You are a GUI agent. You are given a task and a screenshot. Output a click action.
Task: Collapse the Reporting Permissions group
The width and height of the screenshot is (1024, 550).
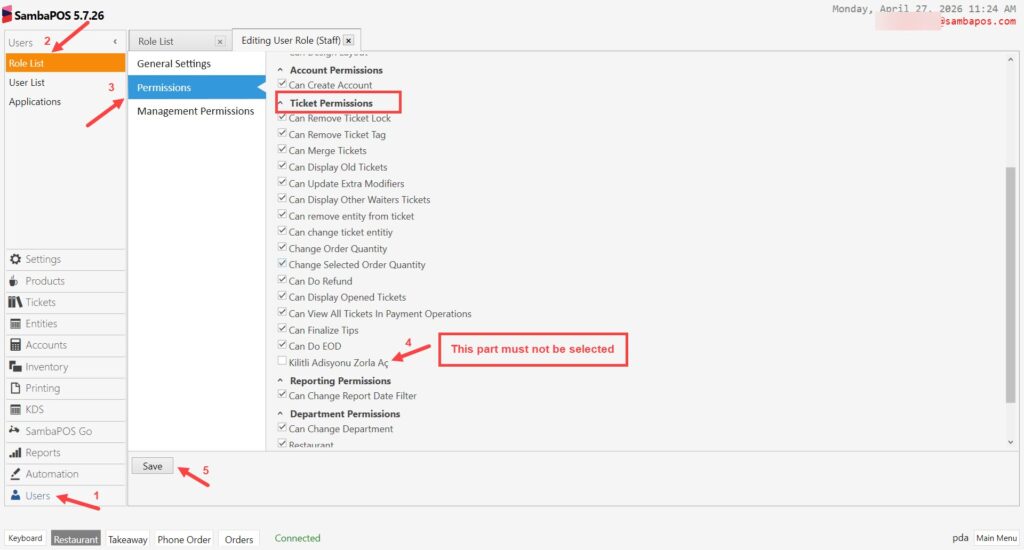(280, 381)
